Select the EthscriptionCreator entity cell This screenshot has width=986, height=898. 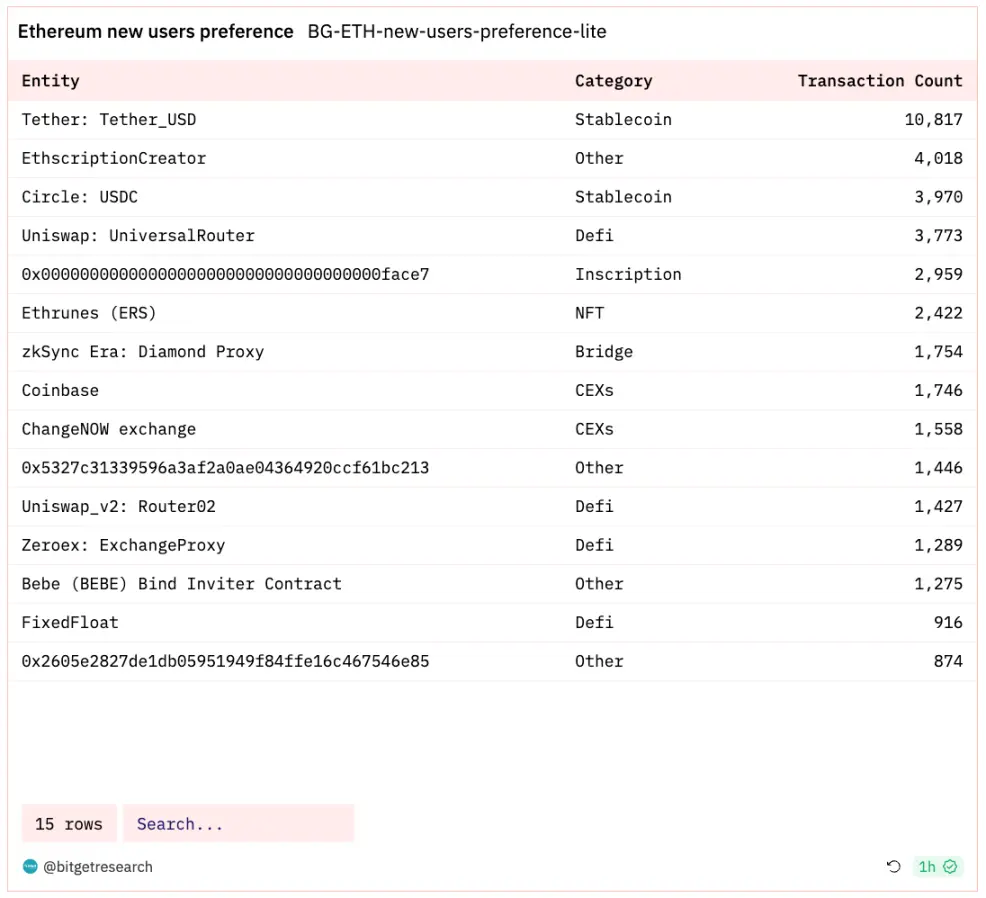point(114,158)
